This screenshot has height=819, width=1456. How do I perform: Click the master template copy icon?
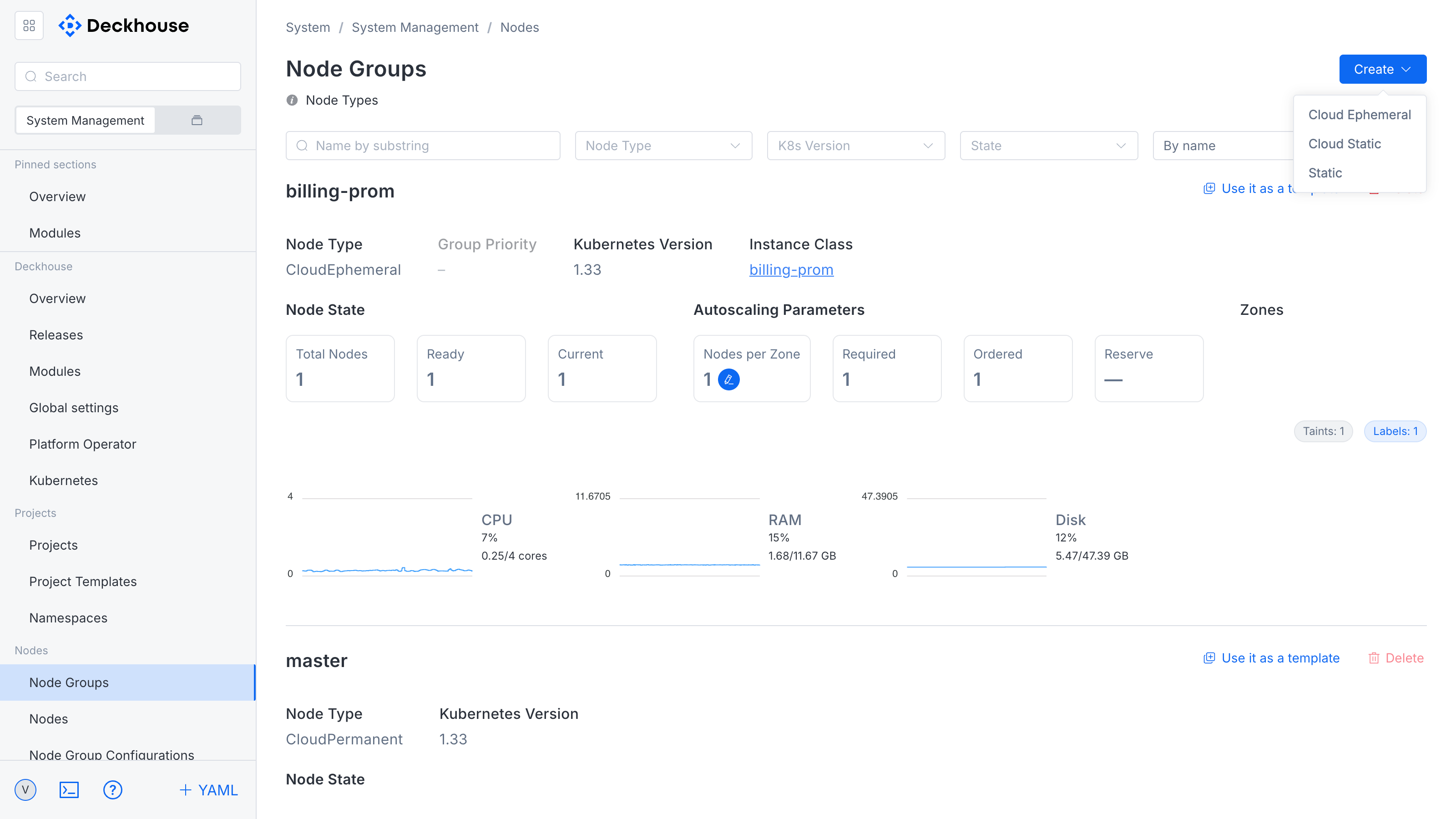click(1209, 658)
